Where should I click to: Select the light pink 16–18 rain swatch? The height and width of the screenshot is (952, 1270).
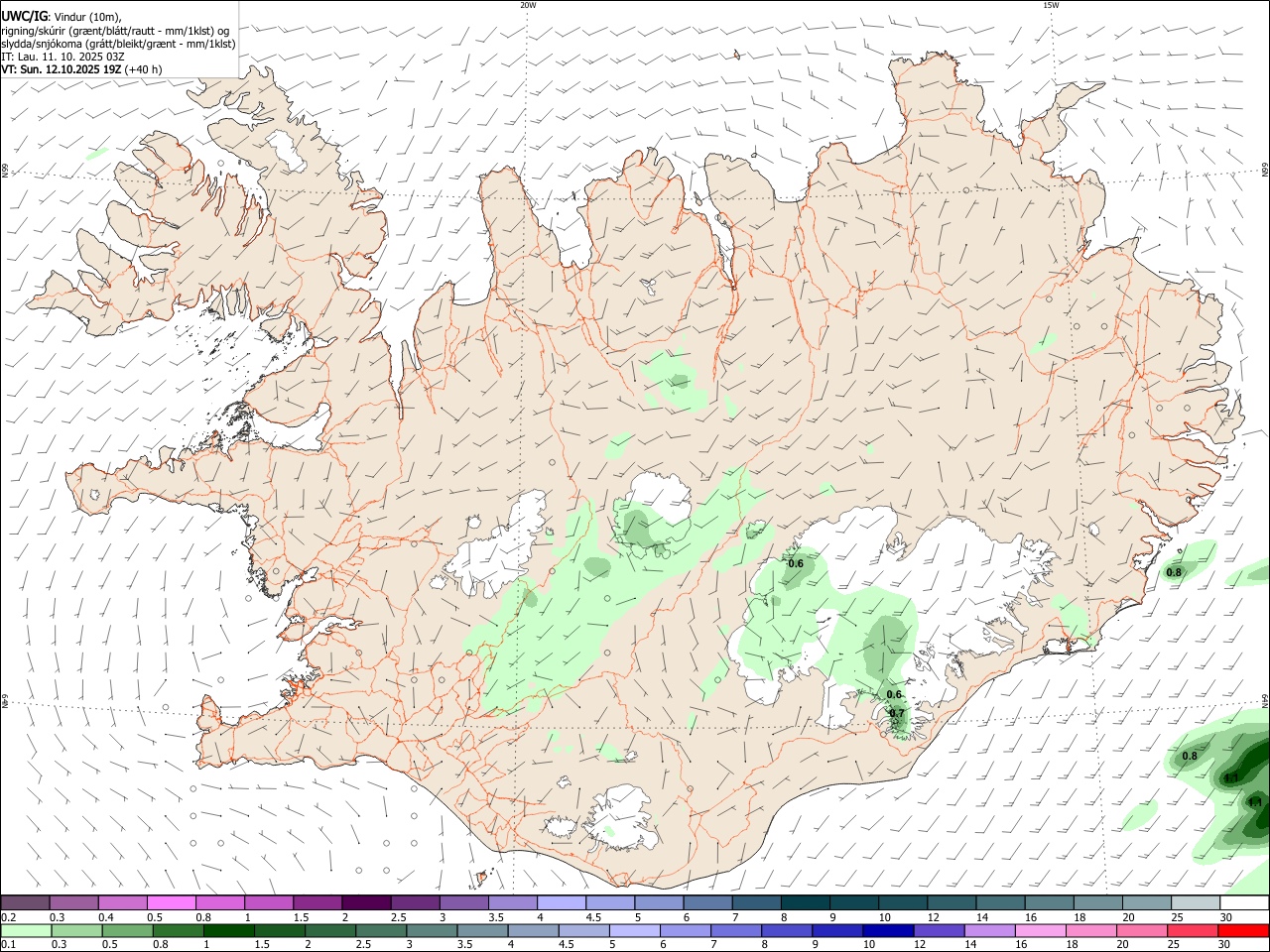coord(1039,930)
